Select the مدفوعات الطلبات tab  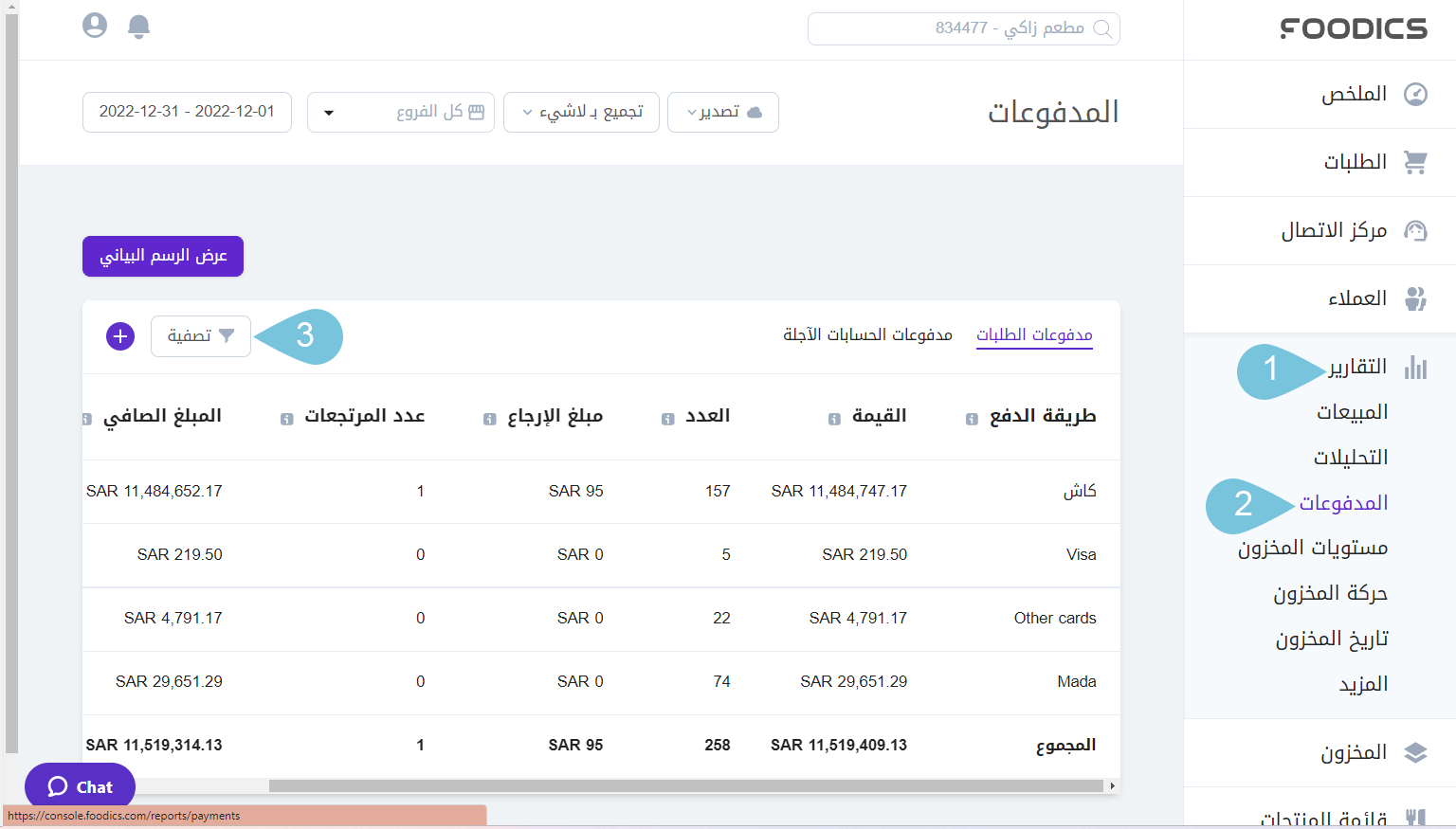point(1034,333)
